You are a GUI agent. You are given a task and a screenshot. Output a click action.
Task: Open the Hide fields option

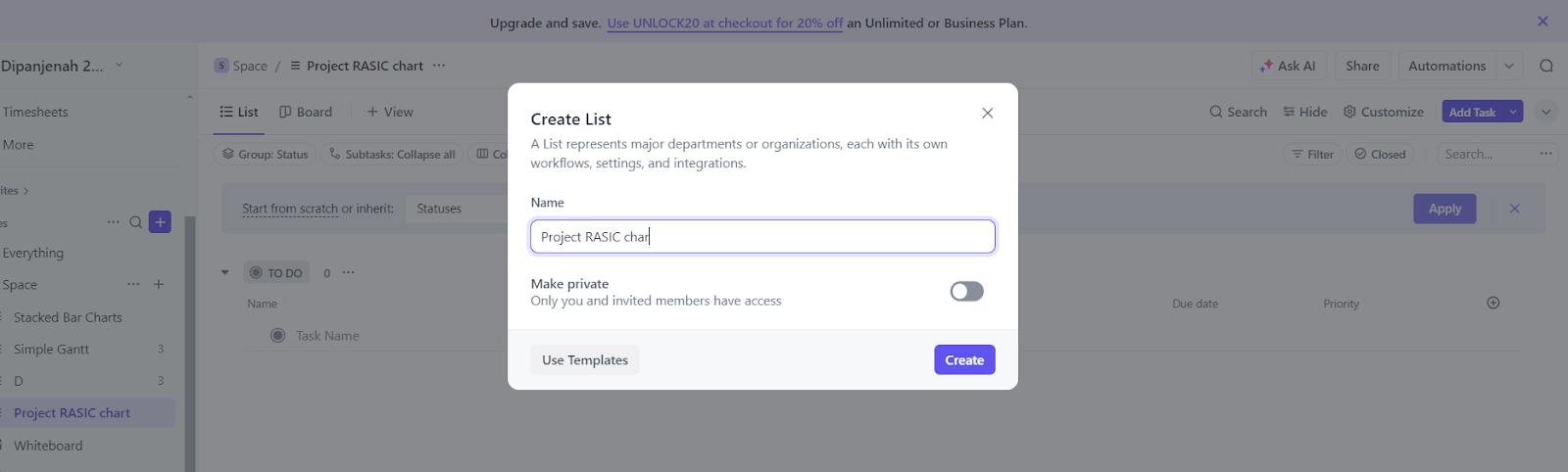[1305, 112]
